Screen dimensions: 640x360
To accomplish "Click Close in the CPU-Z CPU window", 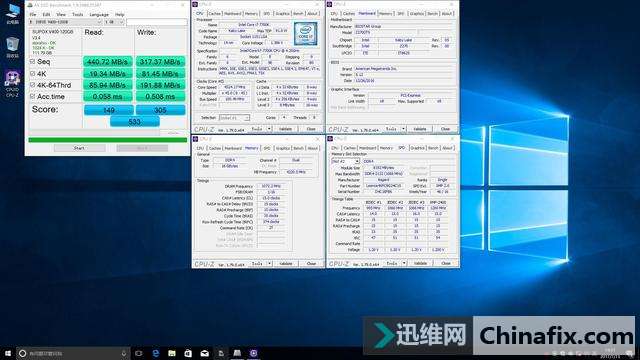I will pos(311,129).
